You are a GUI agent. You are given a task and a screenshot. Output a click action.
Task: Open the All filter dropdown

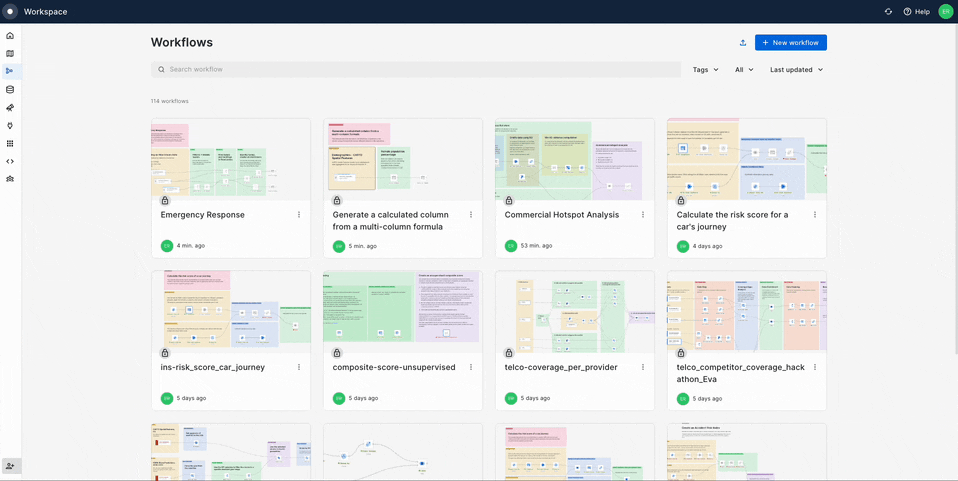click(744, 70)
